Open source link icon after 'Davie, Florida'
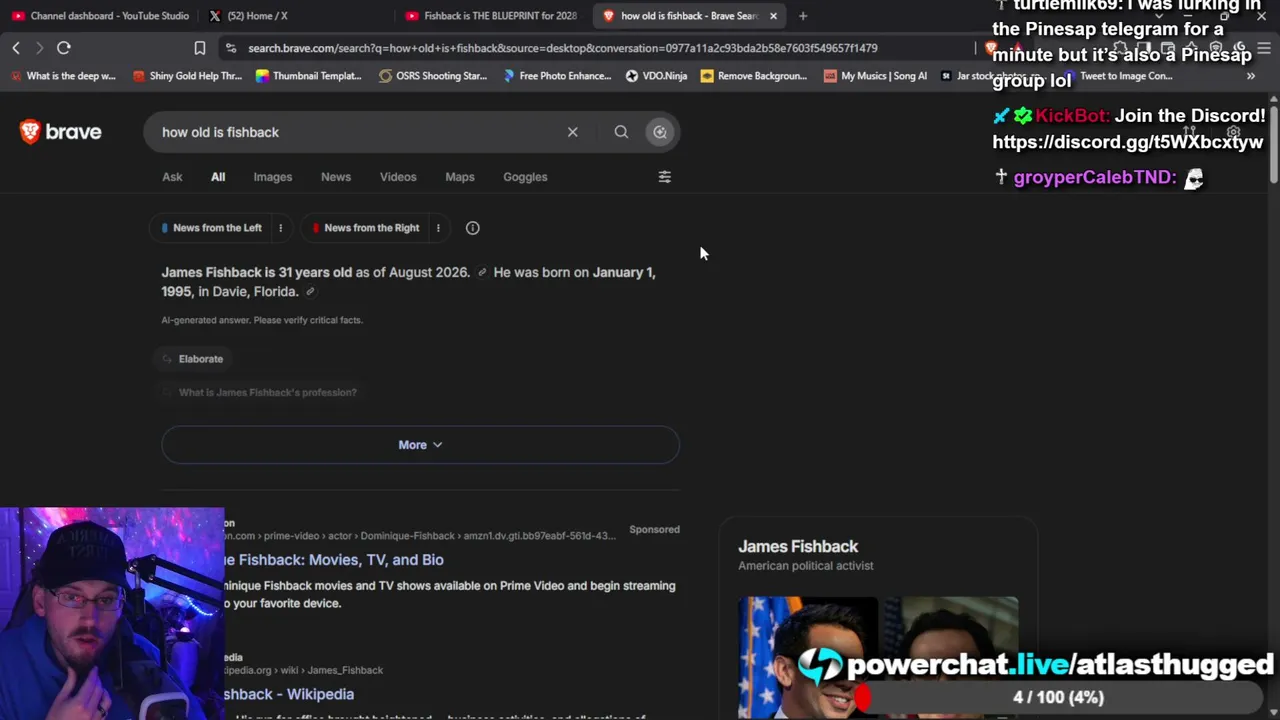1280x720 pixels. tap(310, 292)
